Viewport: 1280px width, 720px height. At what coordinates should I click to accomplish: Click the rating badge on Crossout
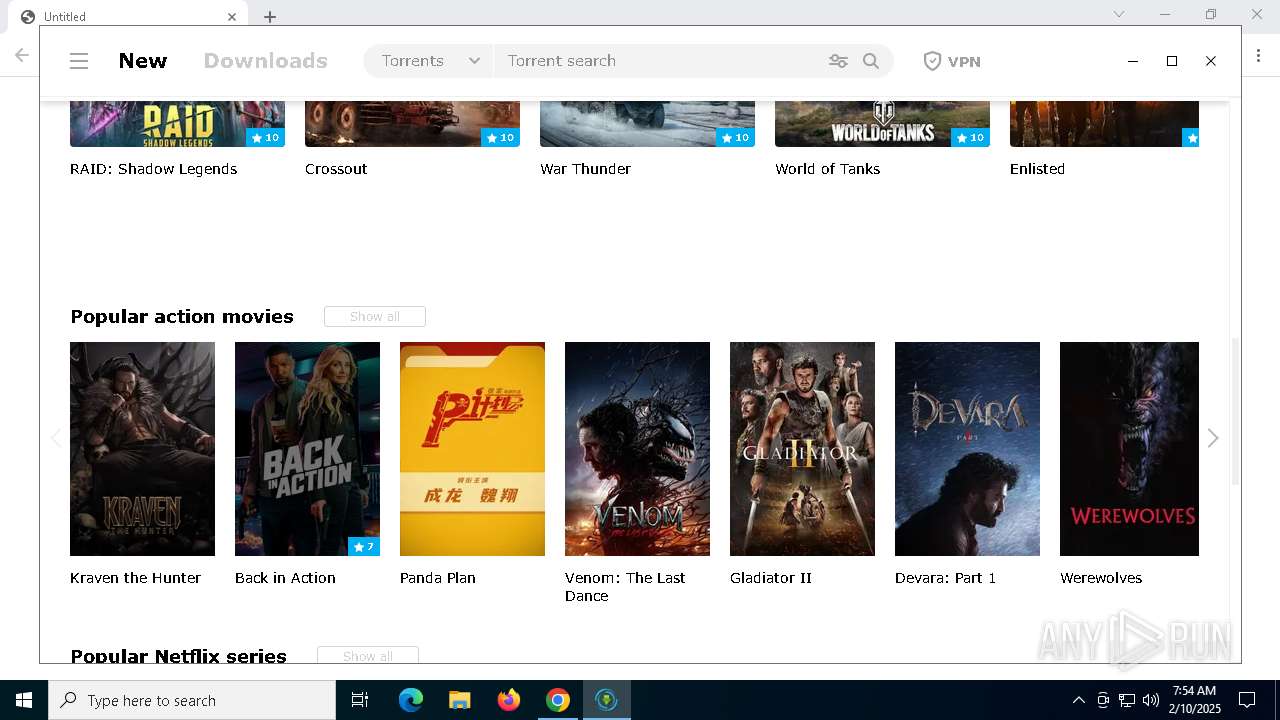pyautogui.click(x=500, y=137)
